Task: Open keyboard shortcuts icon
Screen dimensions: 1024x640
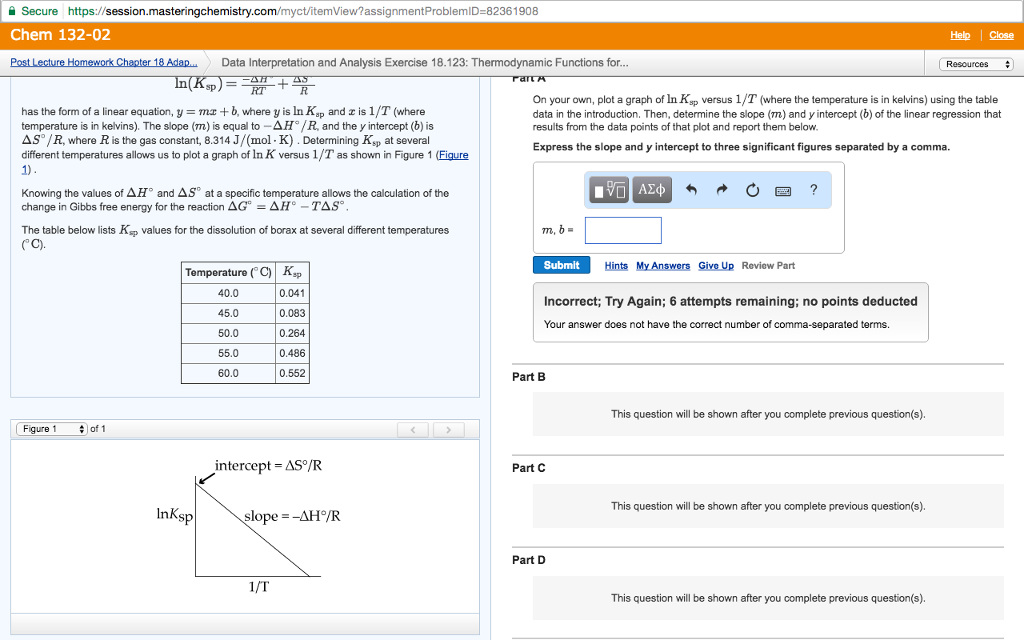Action: (x=784, y=190)
